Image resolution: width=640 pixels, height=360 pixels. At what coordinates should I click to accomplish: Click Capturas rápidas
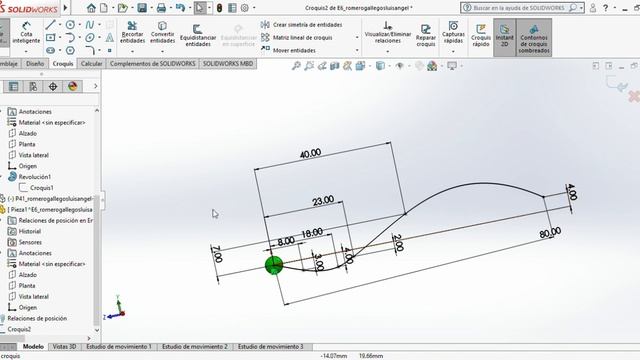[453, 33]
